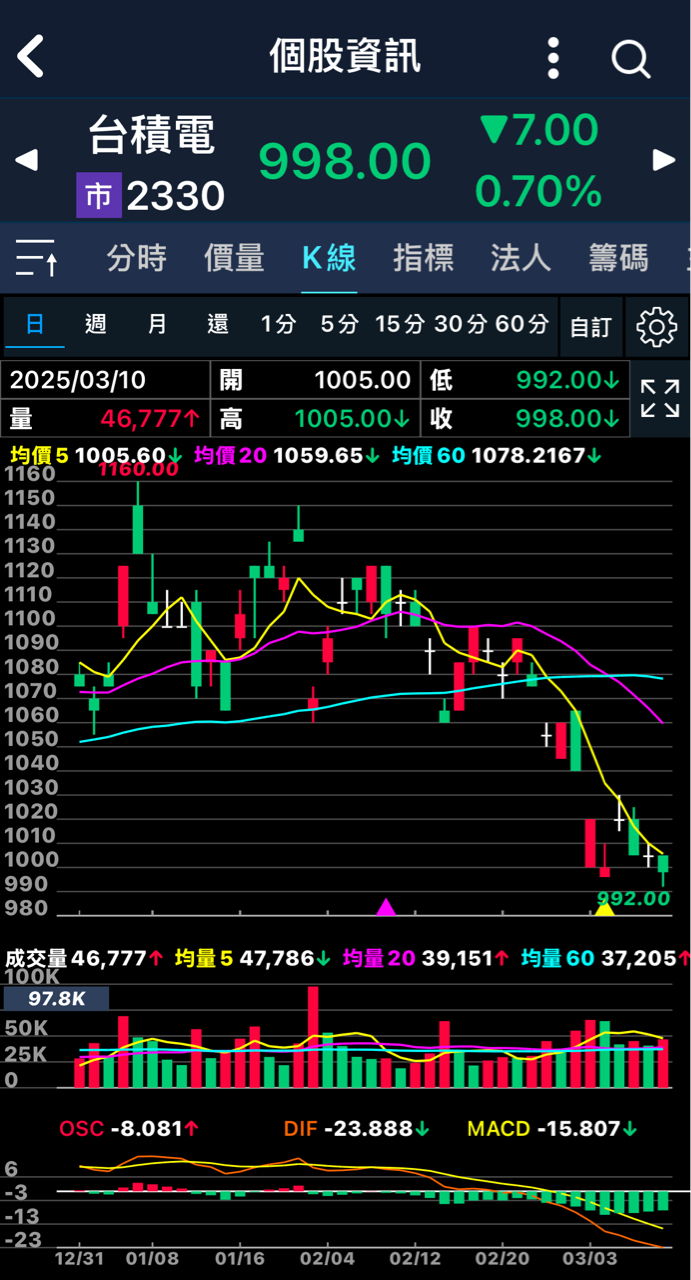Viewport: 691px width, 1280px height.
Task: Tap the 97.8K volume scale tag
Action: 56,998
